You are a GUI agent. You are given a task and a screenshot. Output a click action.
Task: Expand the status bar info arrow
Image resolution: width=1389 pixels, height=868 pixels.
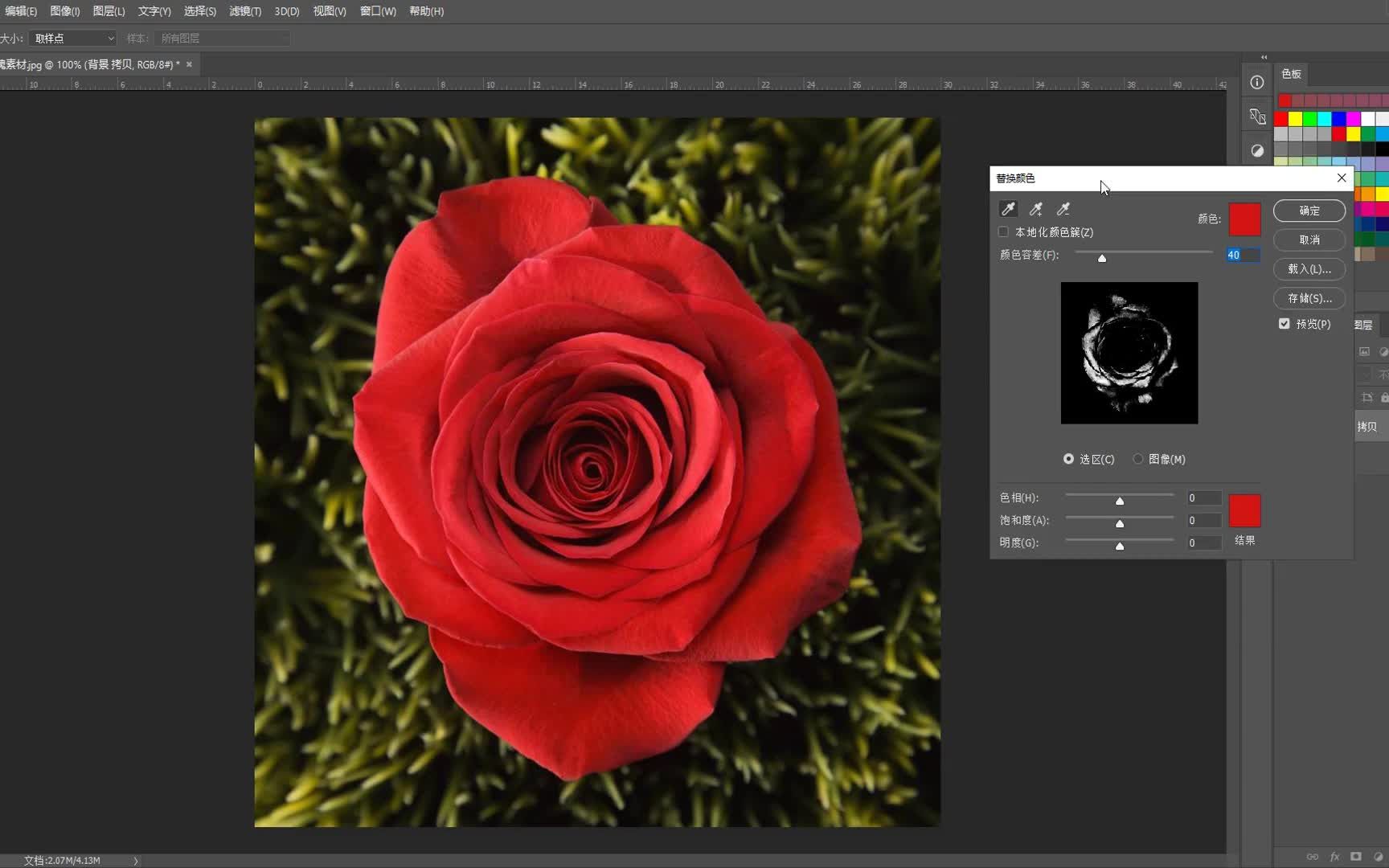136,861
